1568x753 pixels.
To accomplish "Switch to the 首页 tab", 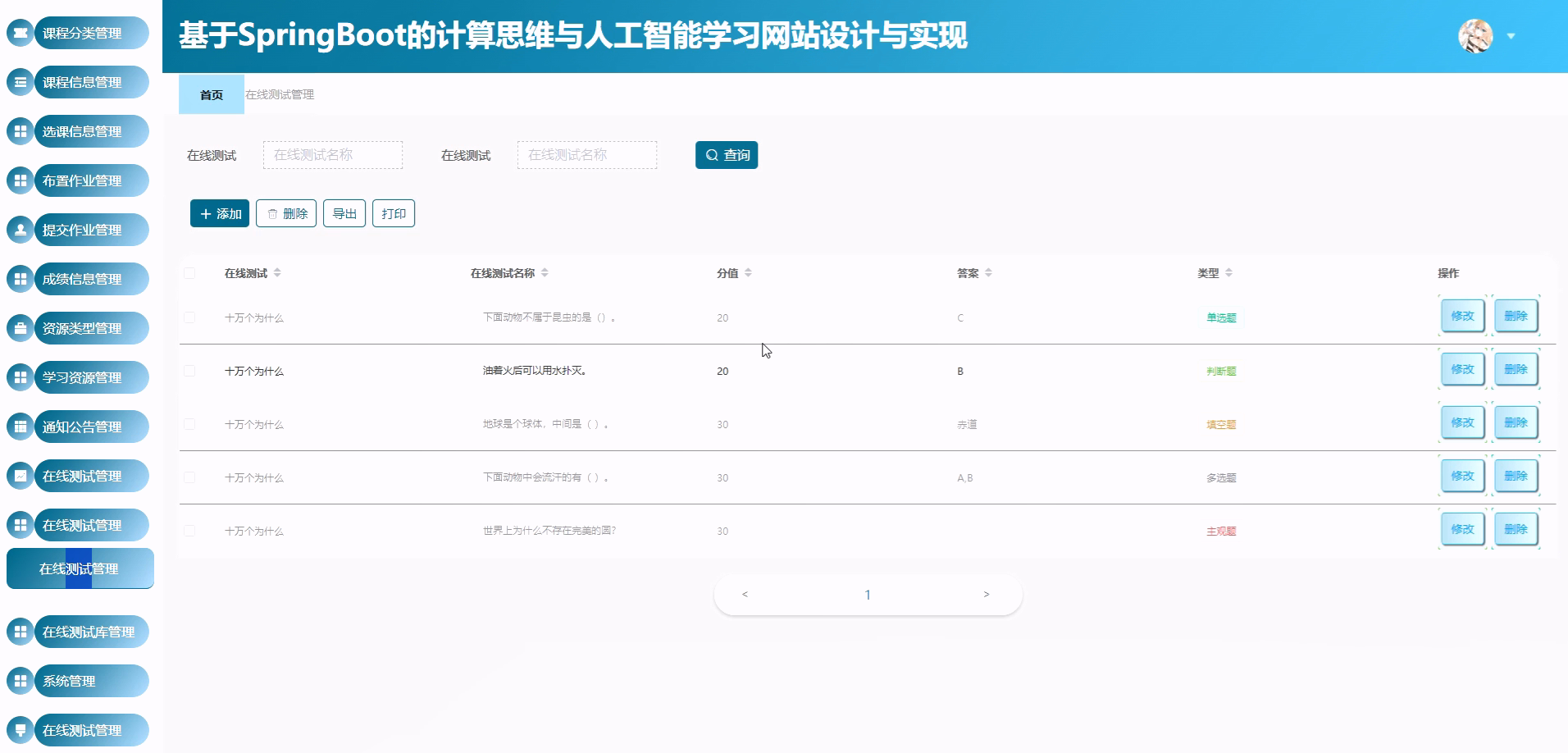I will pyautogui.click(x=212, y=94).
